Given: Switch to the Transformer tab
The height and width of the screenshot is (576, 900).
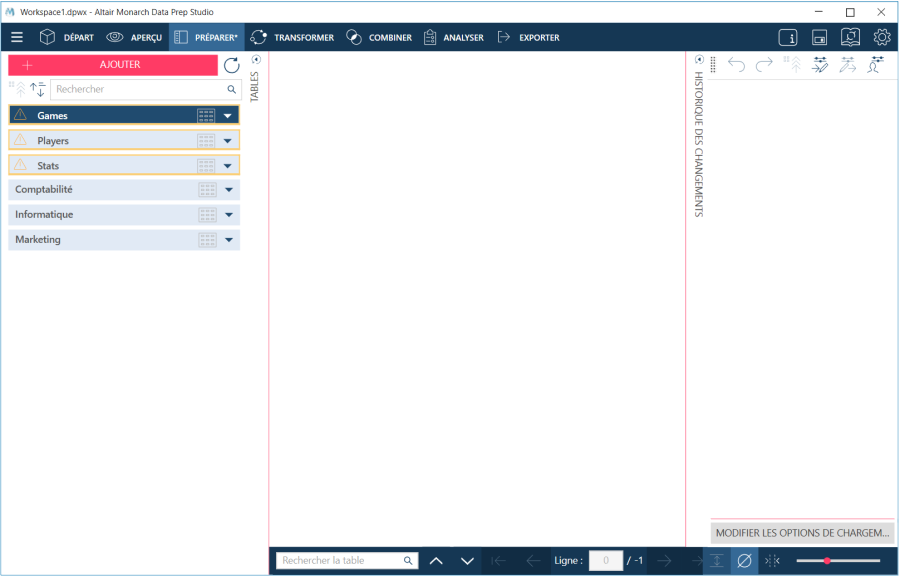Looking at the screenshot, I should [292, 37].
